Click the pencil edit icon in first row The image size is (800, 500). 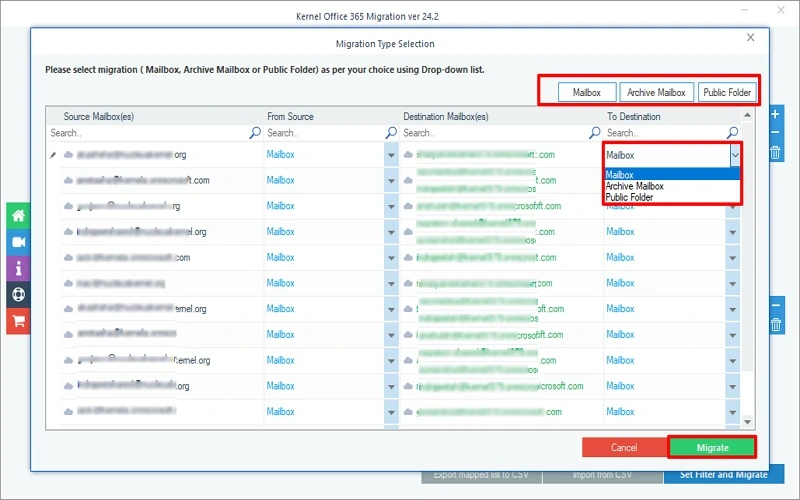53,155
